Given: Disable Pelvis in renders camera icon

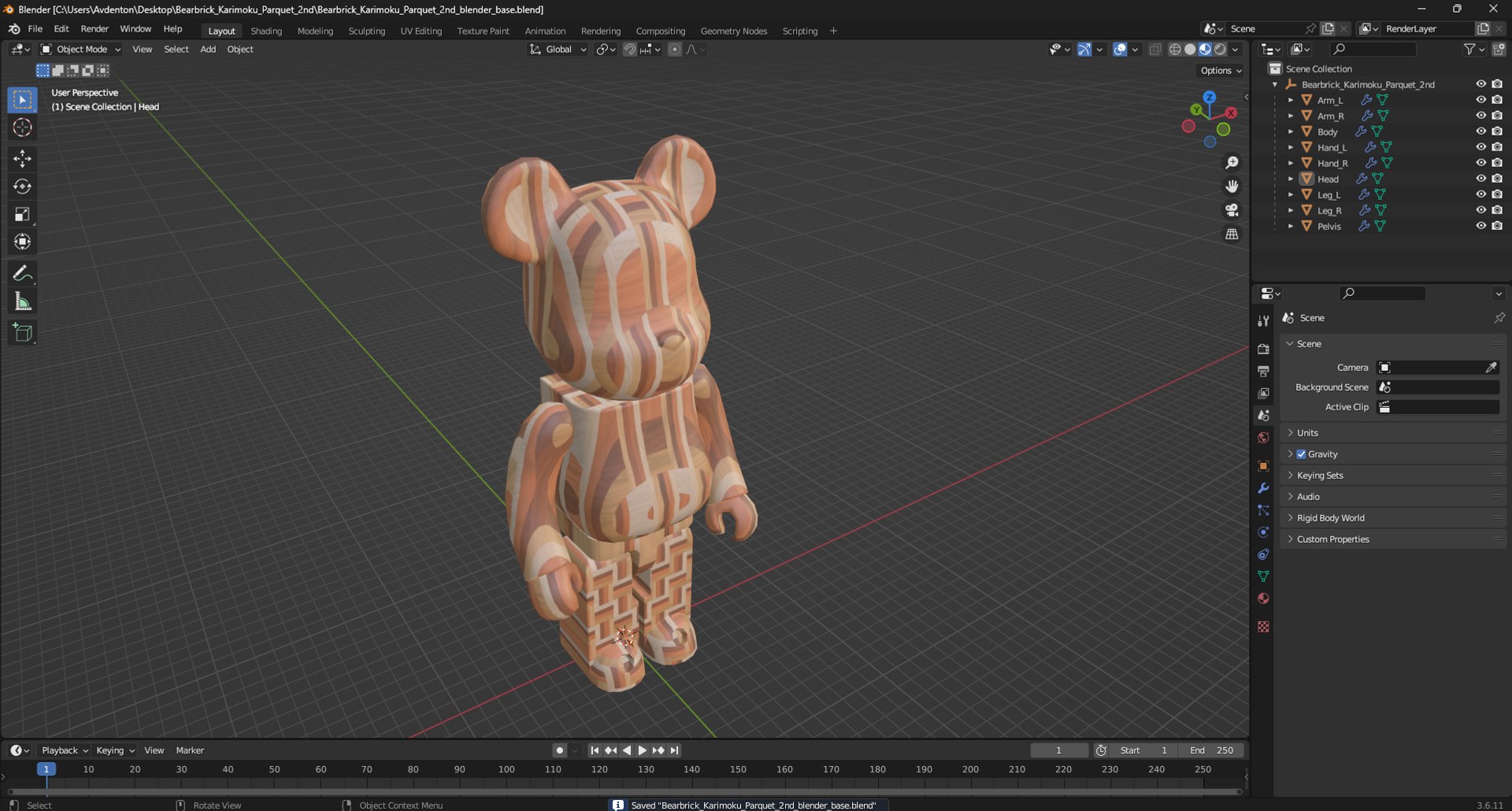Looking at the screenshot, I should [1497, 226].
